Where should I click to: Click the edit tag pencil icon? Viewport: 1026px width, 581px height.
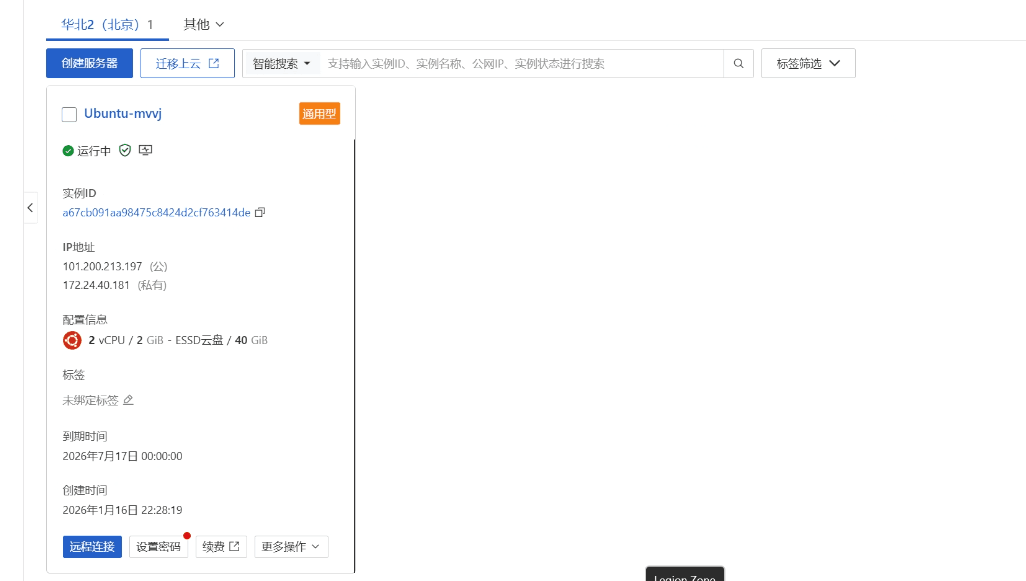[128, 400]
